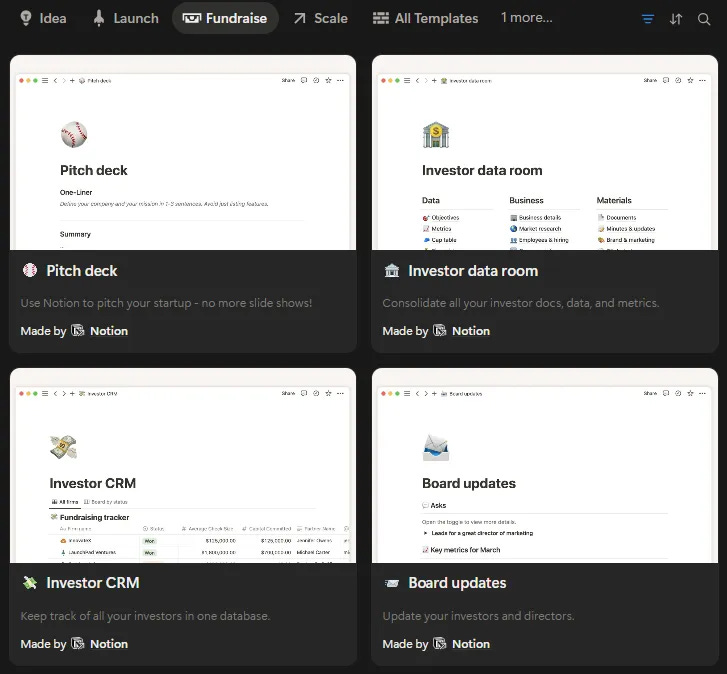727x674 pixels.
Task: Click the envelope icon beside Board updates title
Action: tap(392, 583)
